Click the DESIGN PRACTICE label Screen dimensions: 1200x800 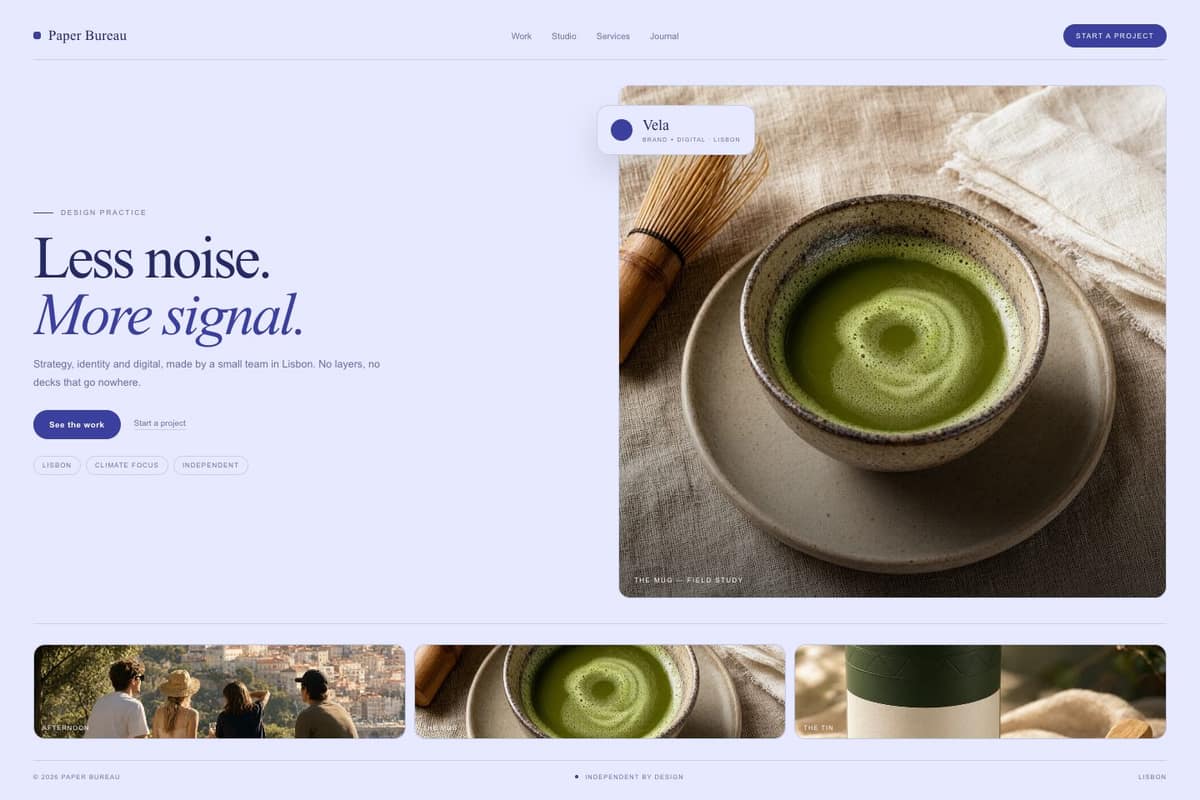[x=103, y=213]
